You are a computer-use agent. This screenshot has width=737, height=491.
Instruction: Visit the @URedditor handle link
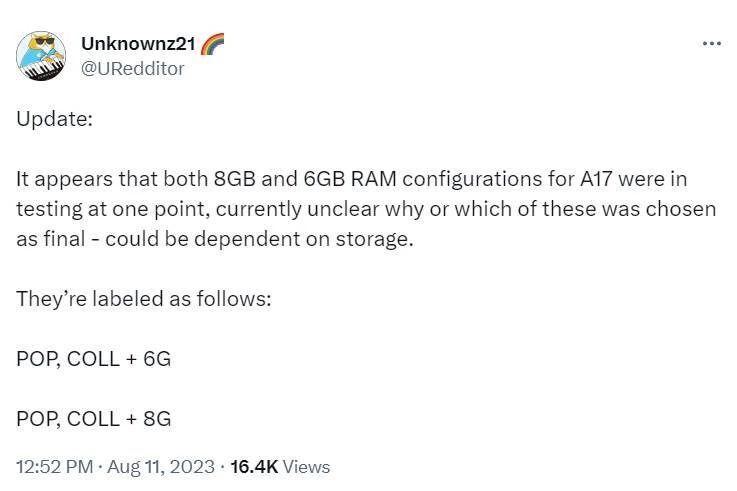point(131,68)
